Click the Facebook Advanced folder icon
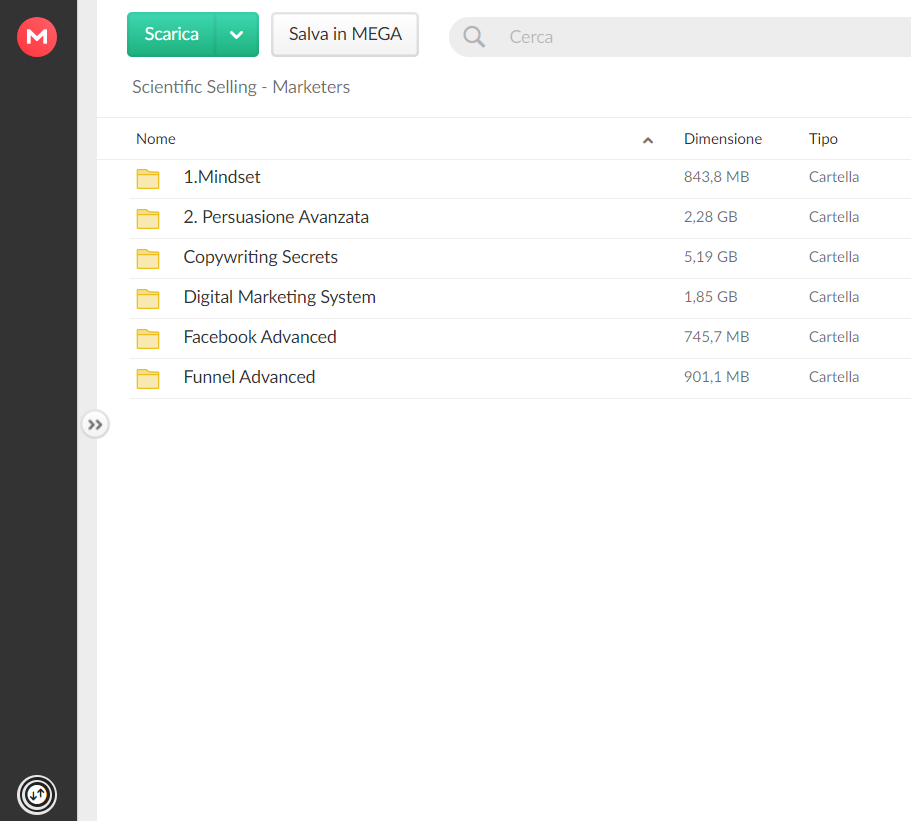Screen dimensions: 911x821 [x=148, y=339]
